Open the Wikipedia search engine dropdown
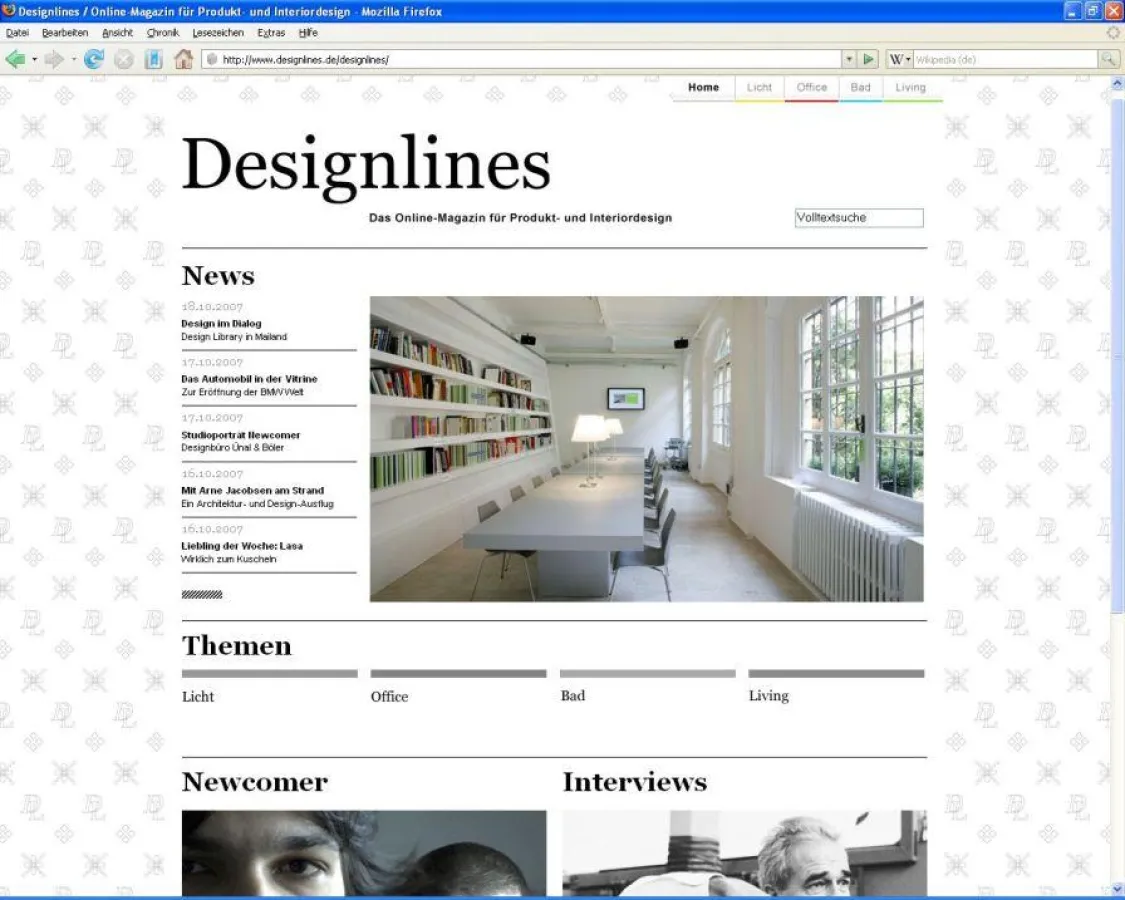 [900, 60]
